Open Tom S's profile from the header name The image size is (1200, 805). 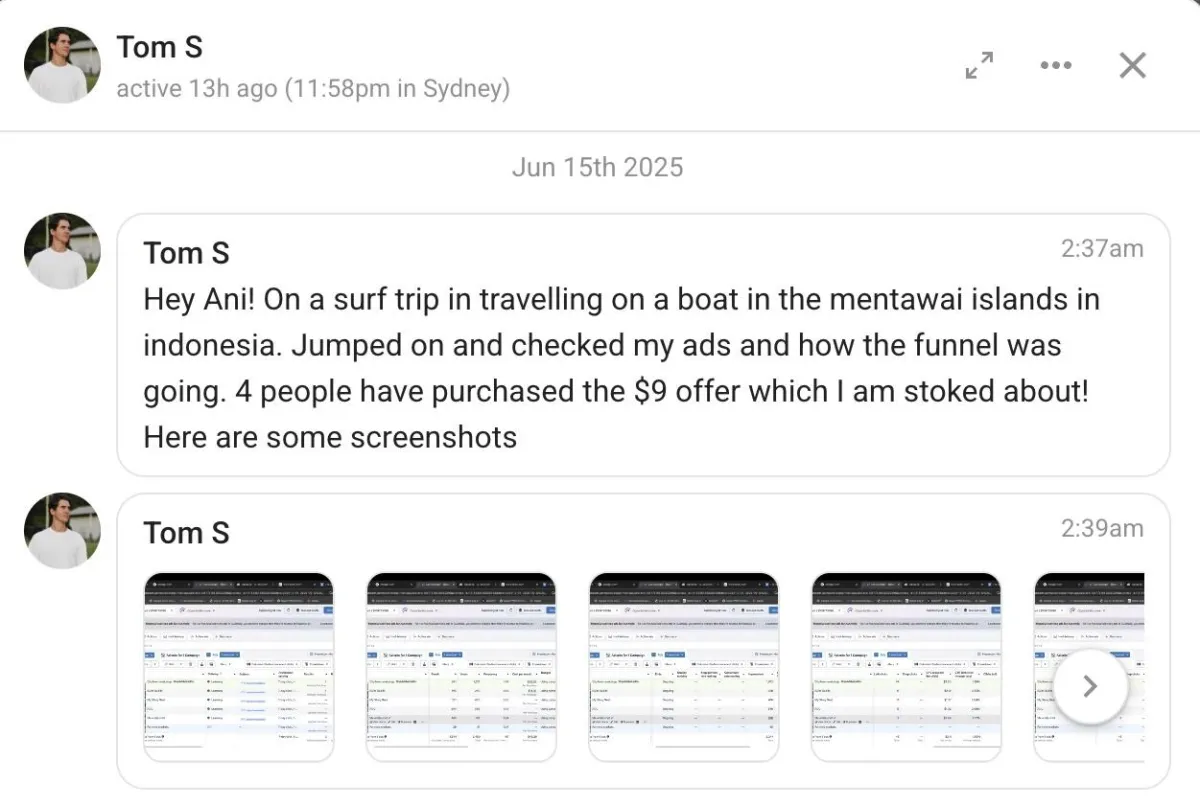160,47
